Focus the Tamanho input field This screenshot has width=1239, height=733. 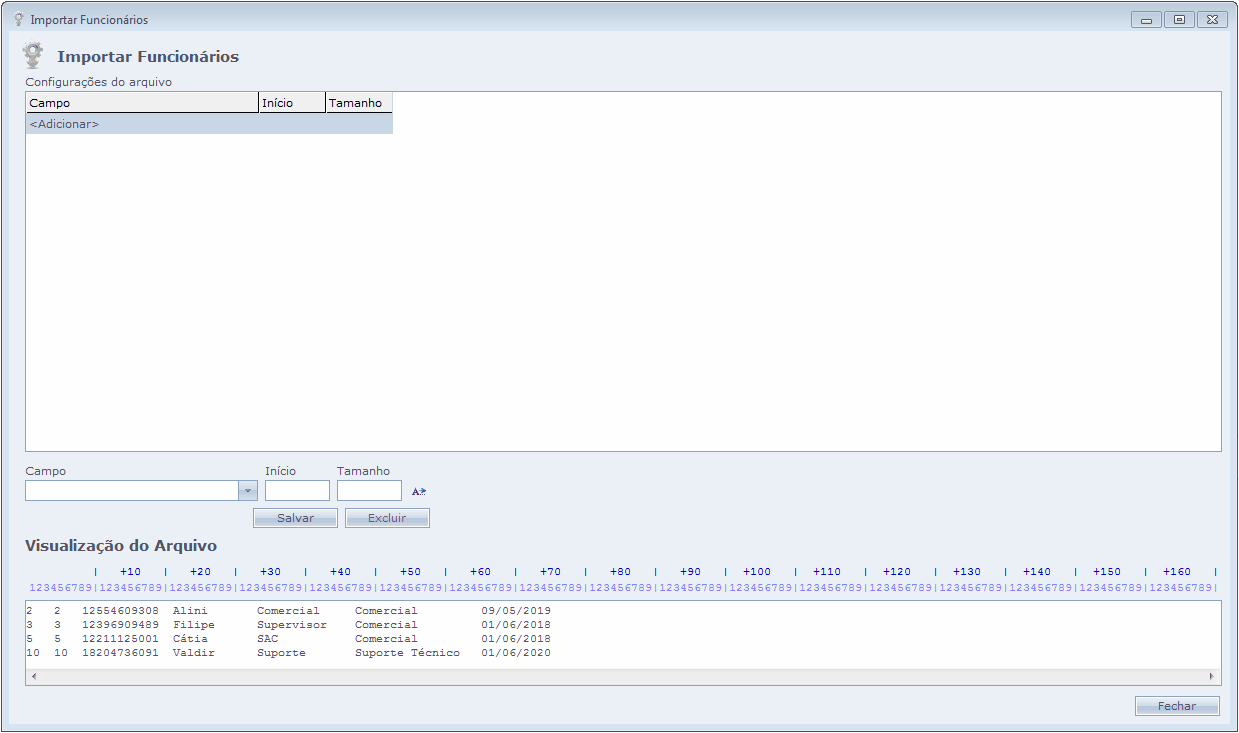point(369,491)
